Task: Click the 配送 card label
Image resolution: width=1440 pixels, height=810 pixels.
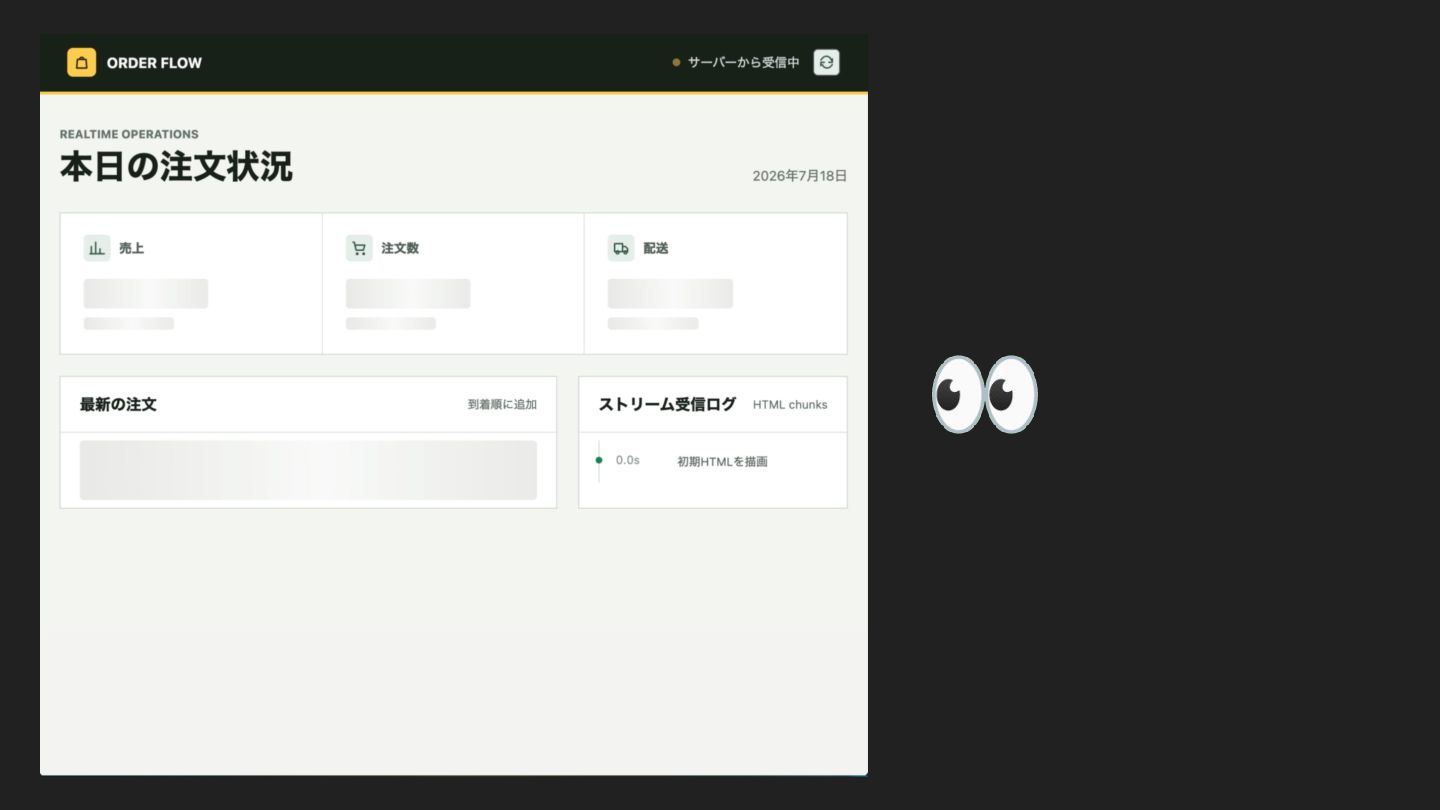Action: coord(656,248)
